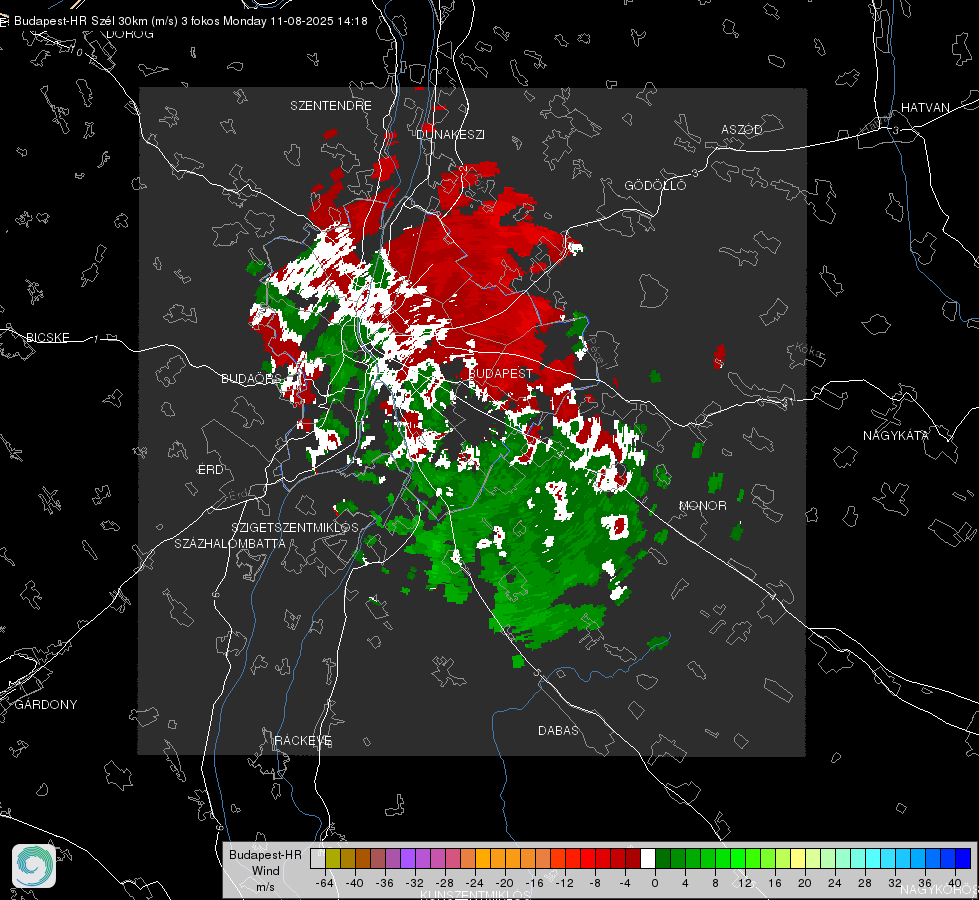Click the BUDAPEST city label
Screen dimensions: 979x900
pos(500,373)
